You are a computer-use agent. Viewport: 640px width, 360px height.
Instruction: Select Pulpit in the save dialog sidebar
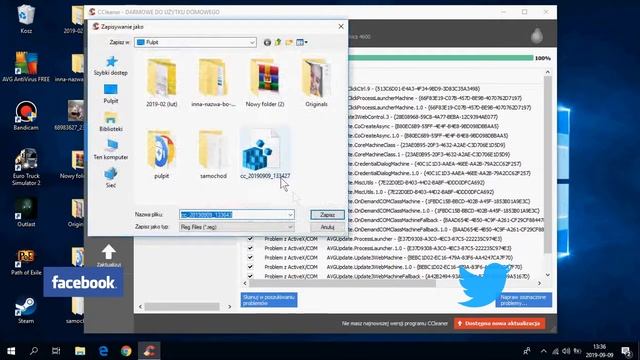111,94
